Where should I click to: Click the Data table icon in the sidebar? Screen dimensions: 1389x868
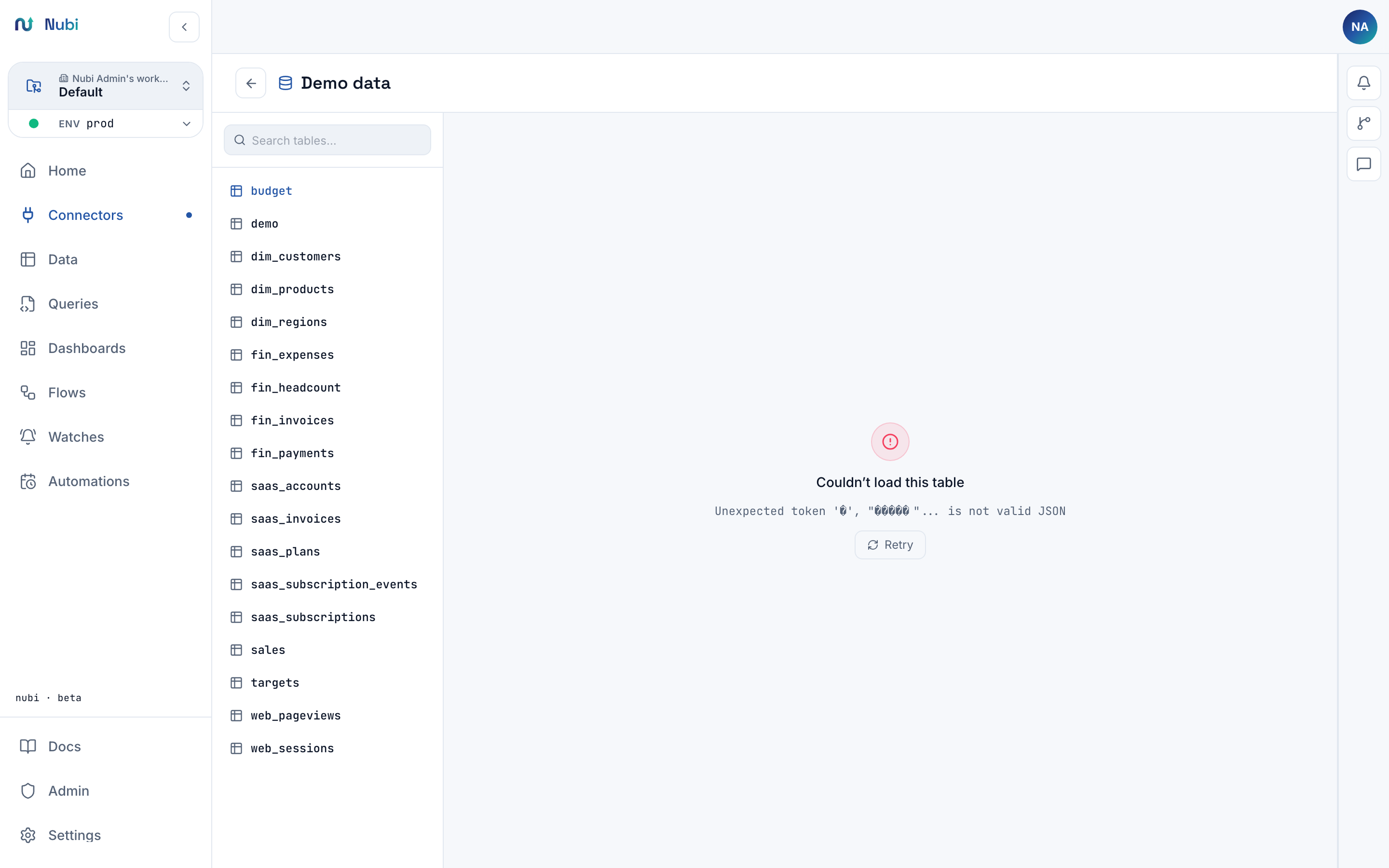point(27,259)
